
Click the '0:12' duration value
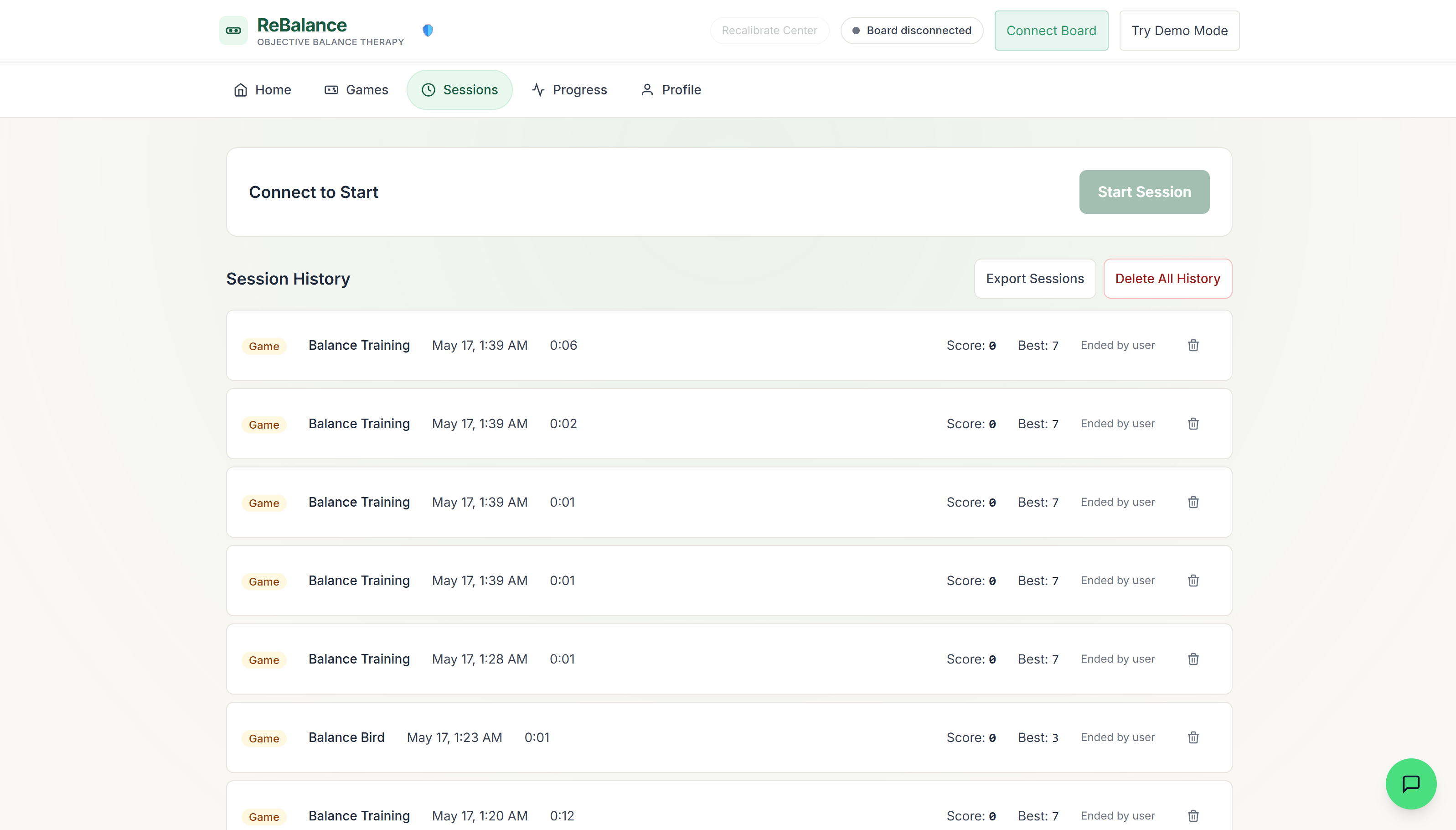[562, 816]
